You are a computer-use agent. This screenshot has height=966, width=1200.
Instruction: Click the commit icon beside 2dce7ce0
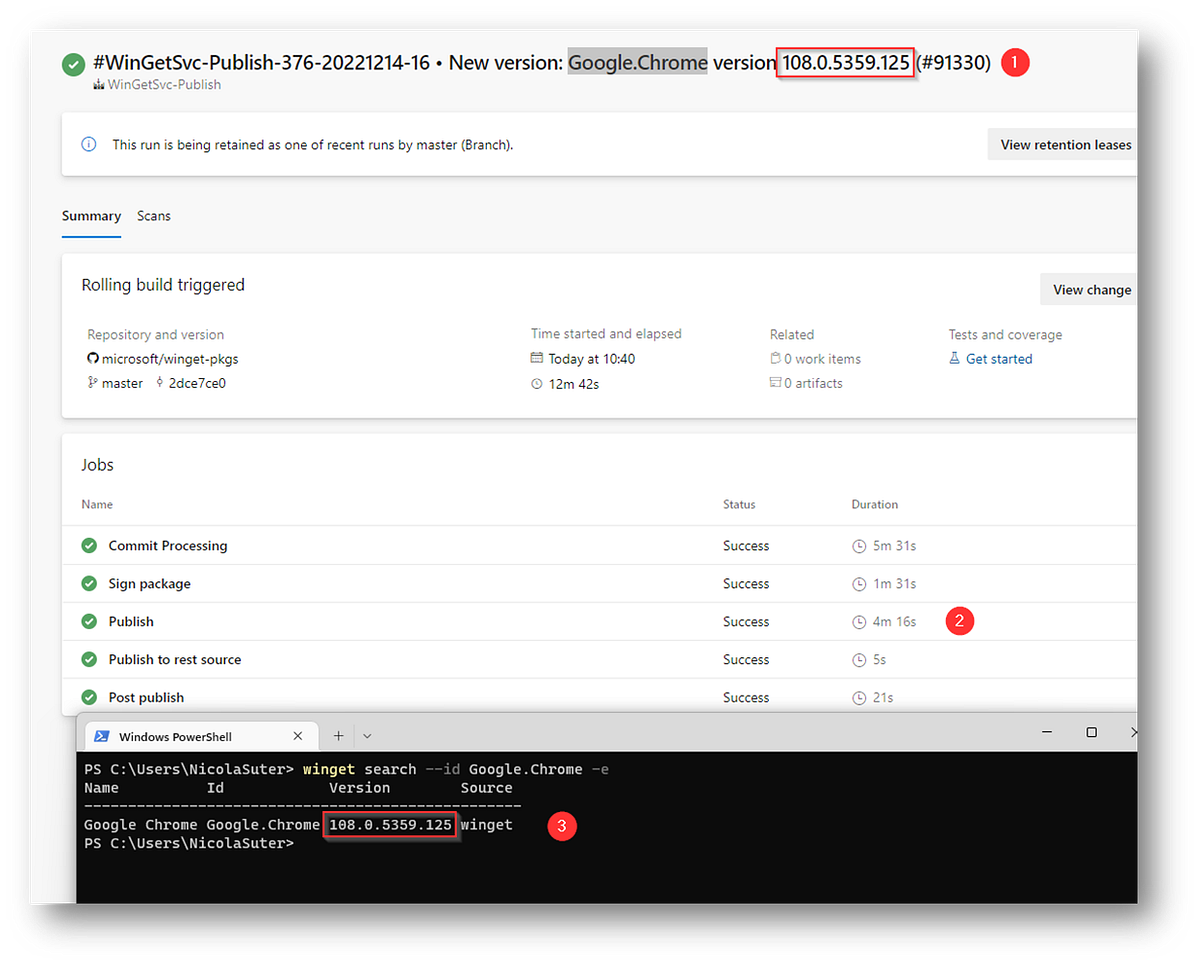click(x=160, y=383)
